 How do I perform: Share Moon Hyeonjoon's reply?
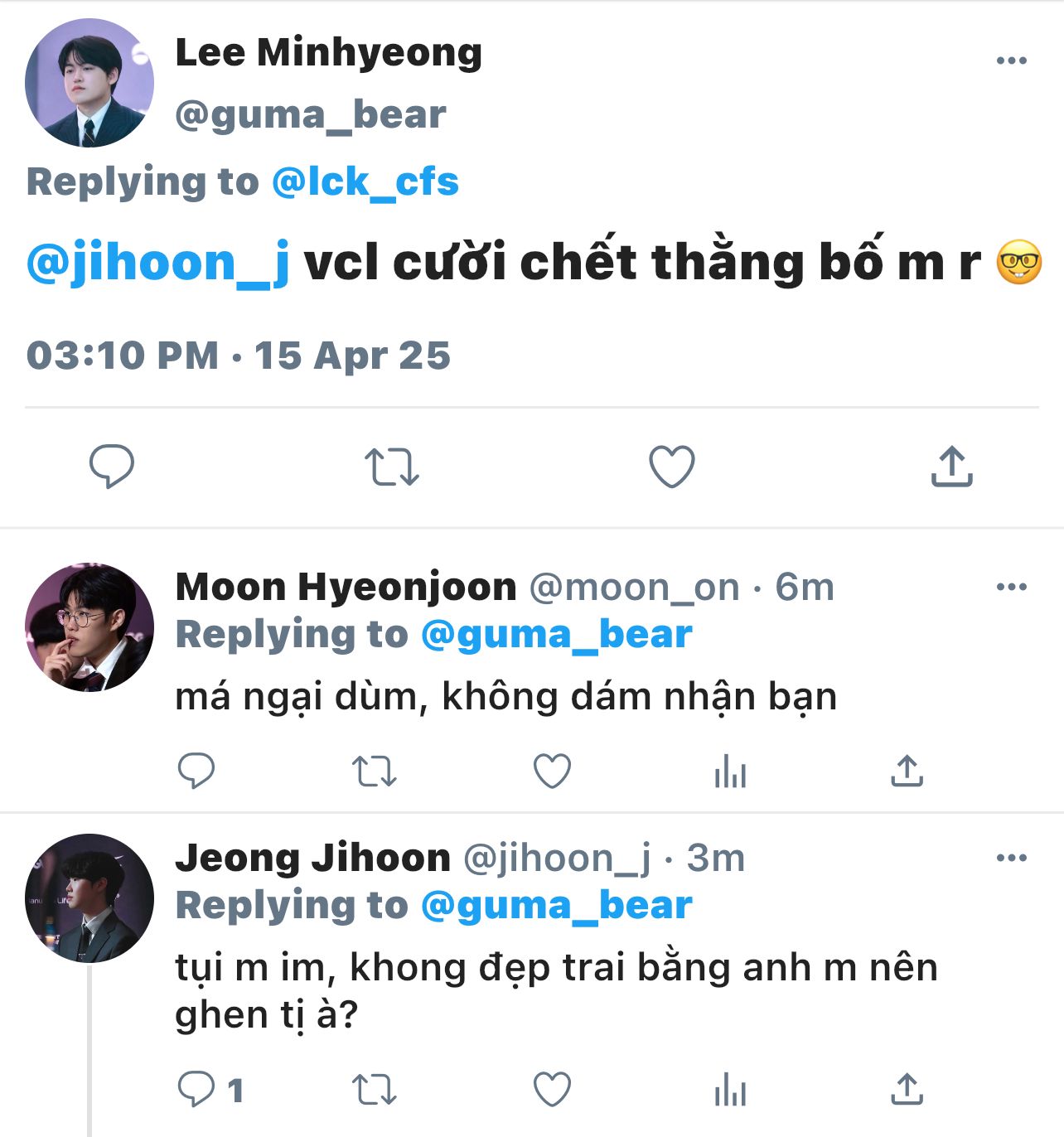click(x=907, y=771)
